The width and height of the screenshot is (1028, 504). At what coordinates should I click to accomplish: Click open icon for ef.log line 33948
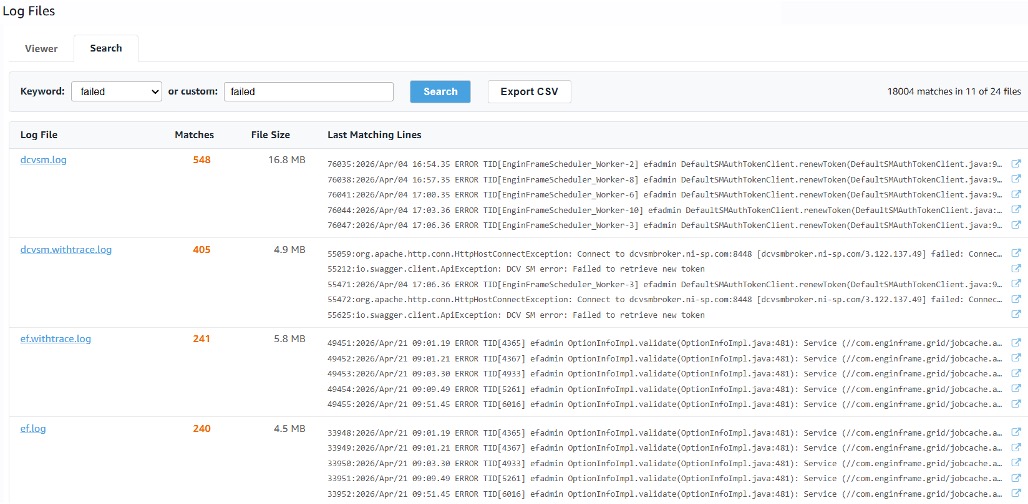1017,433
